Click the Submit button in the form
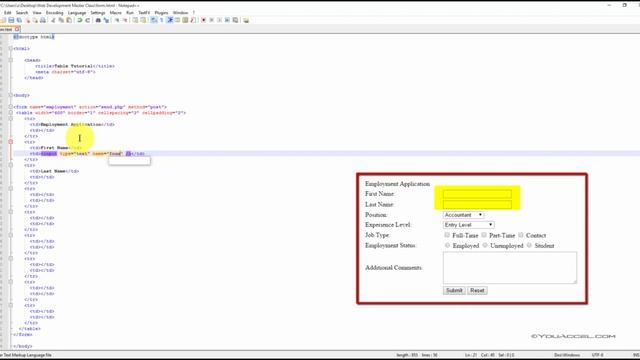 [x=454, y=290]
